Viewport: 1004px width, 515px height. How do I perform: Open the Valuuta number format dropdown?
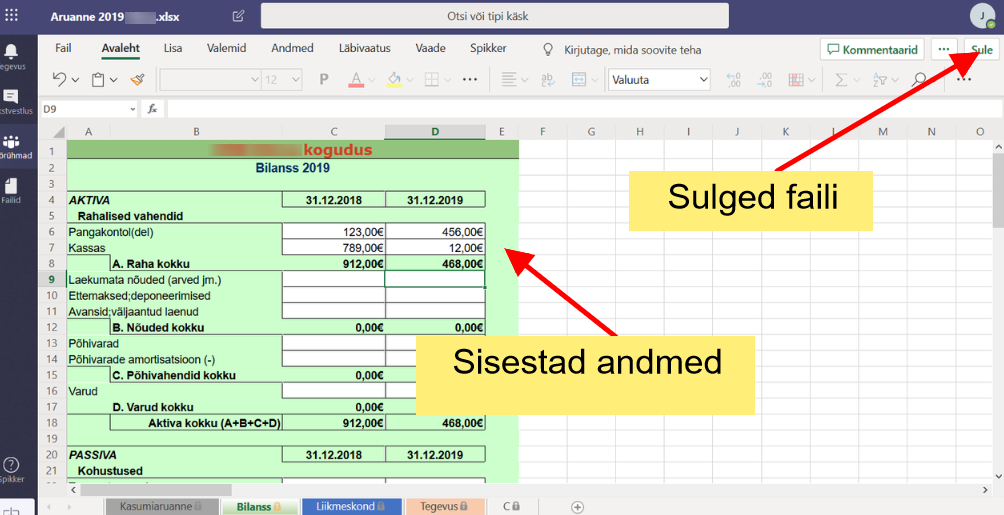659,80
